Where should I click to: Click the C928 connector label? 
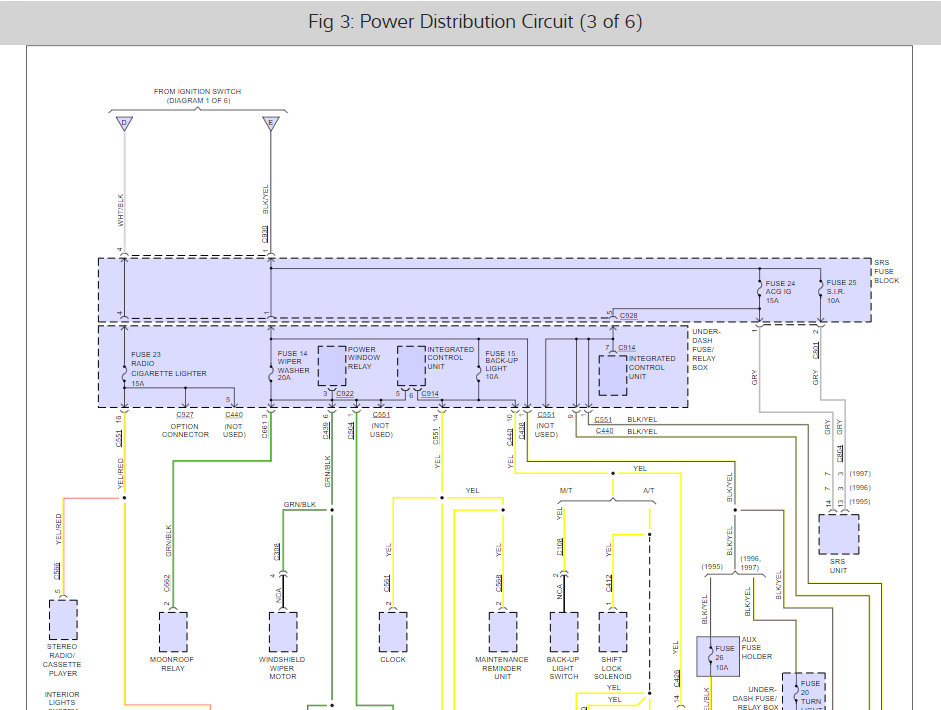tap(628, 316)
